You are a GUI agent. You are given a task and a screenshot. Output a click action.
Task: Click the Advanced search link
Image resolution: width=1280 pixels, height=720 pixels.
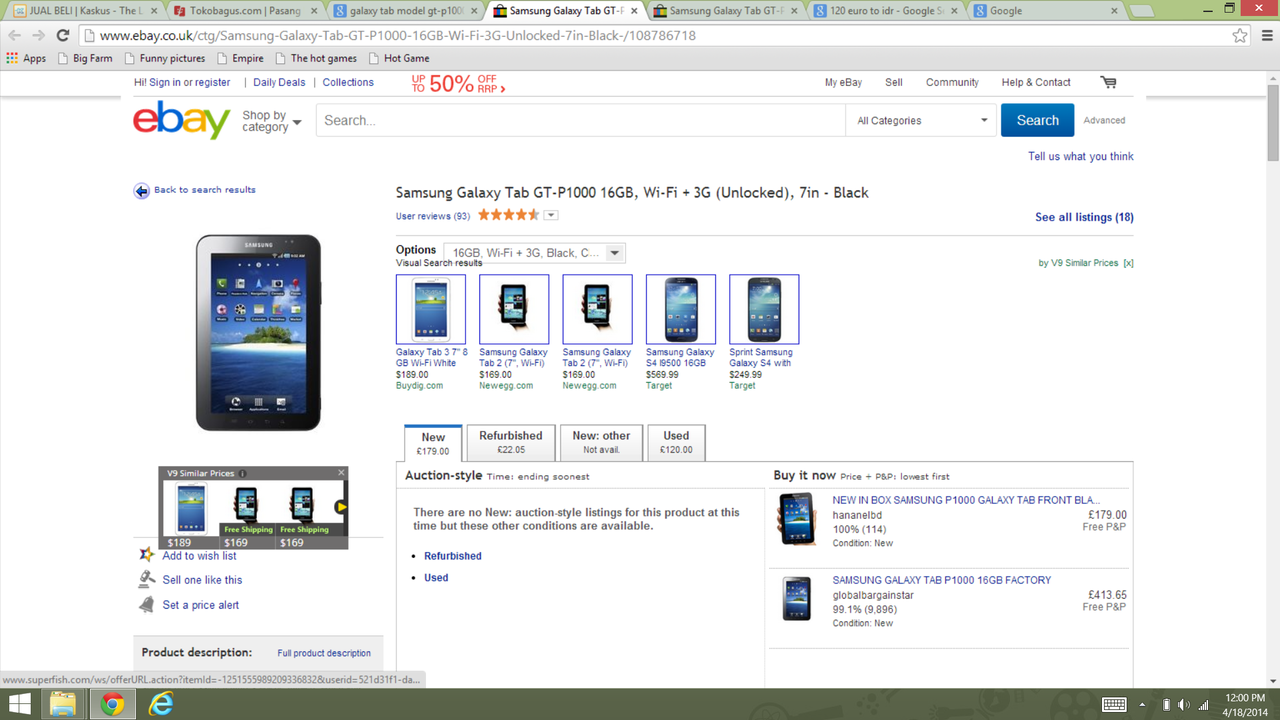coord(1104,120)
